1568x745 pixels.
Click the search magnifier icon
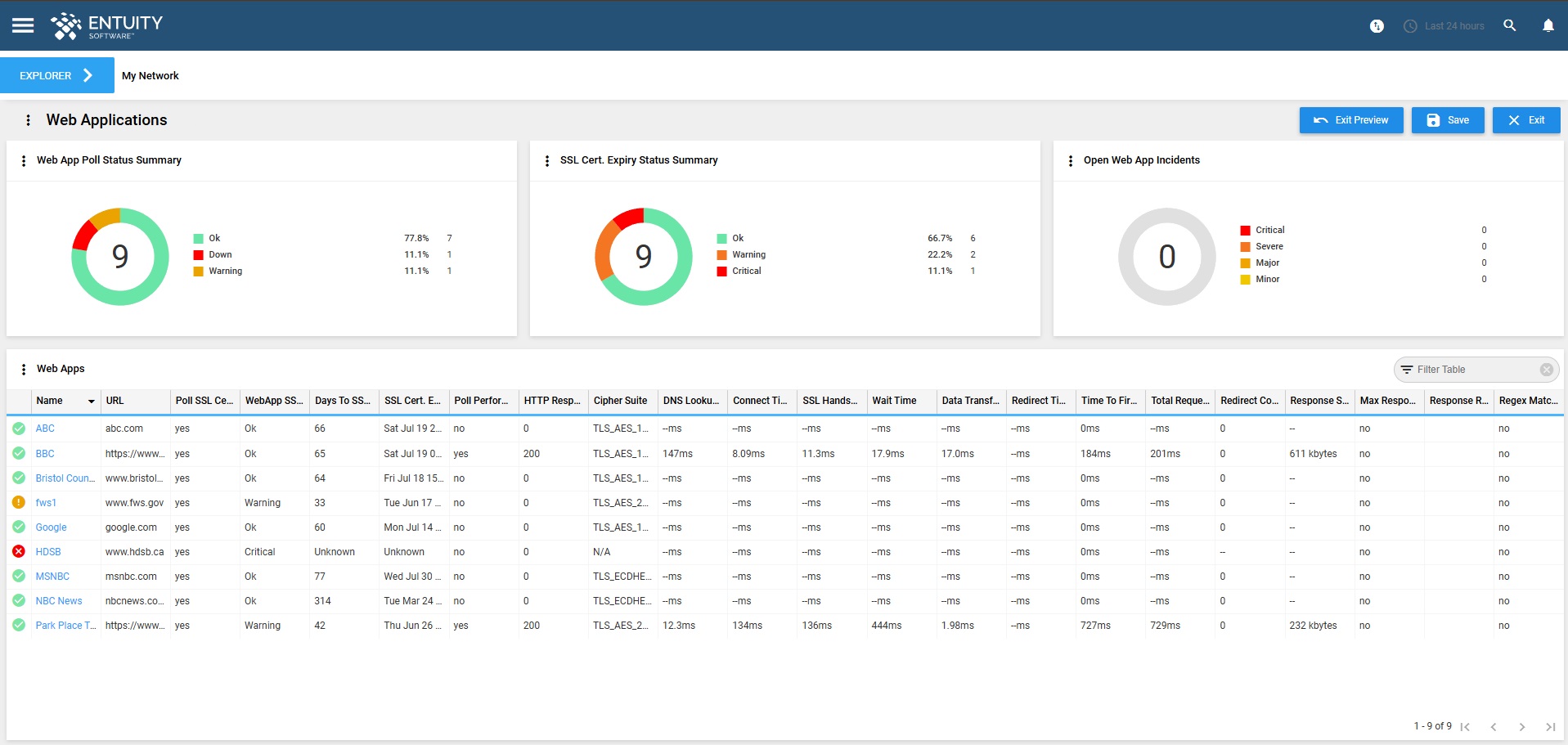click(x=1510, y=25)
